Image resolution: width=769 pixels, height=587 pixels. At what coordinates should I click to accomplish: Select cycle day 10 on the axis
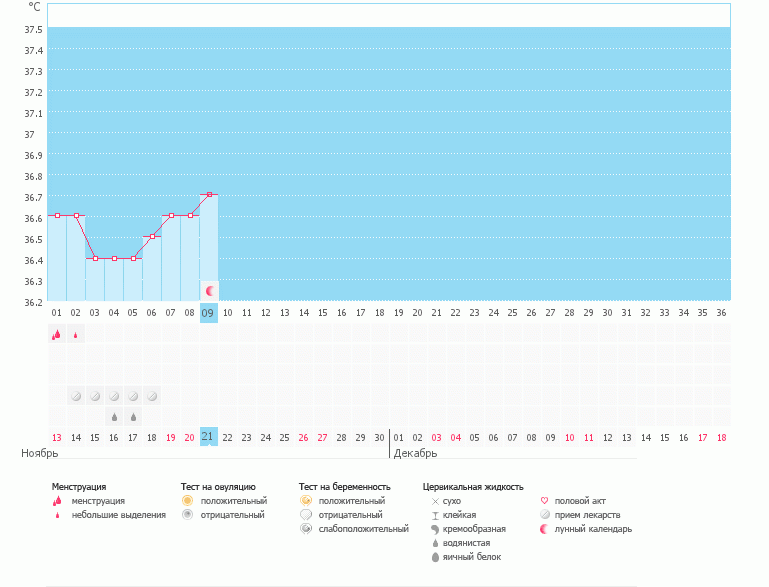click(x=228, y=313)
